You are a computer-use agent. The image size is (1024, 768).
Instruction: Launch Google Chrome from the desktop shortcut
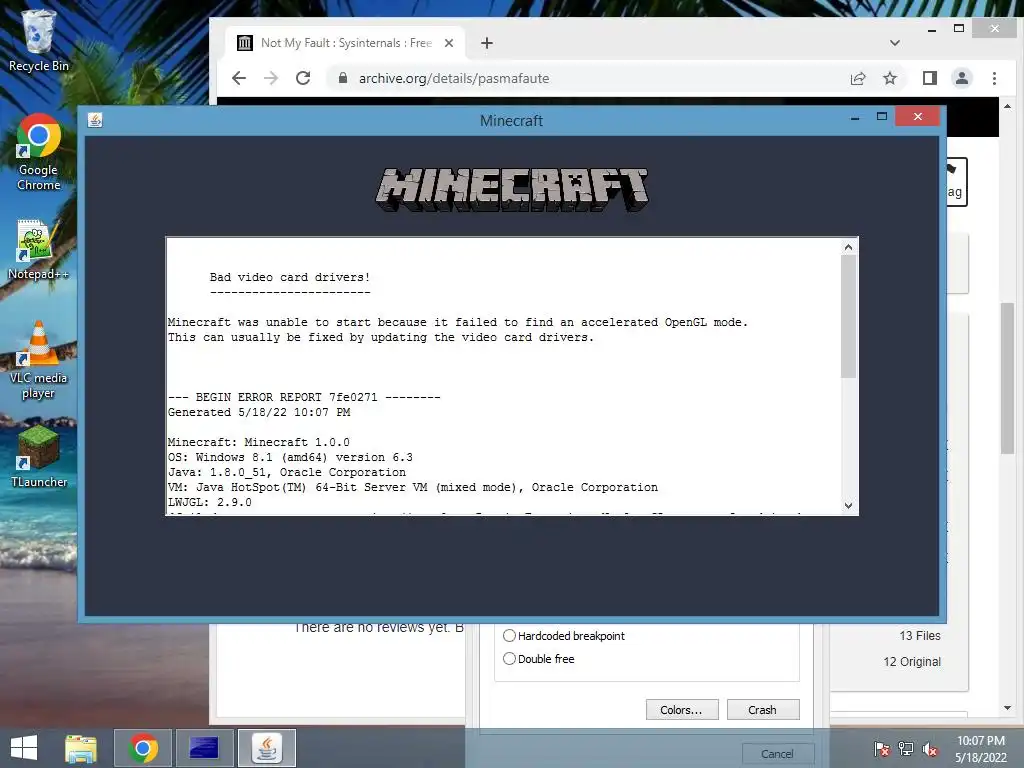(38, 153)
